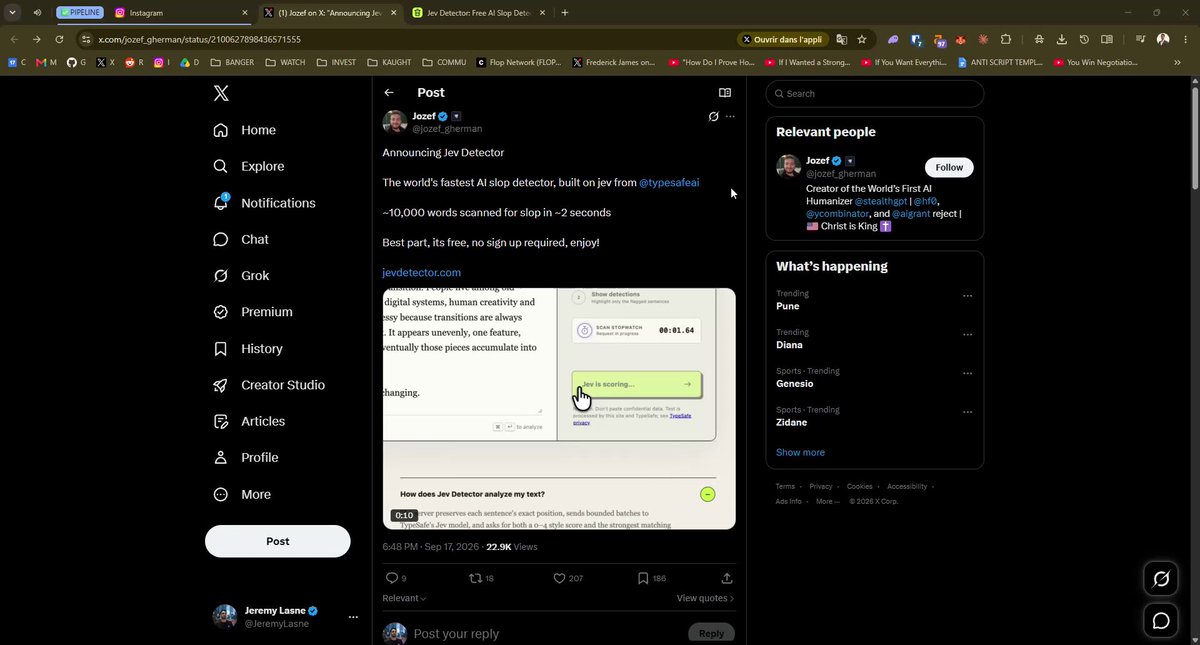Reply to the post via comment icon
The height and width of the screenshot is (645, 1200).
click(391, 578)
